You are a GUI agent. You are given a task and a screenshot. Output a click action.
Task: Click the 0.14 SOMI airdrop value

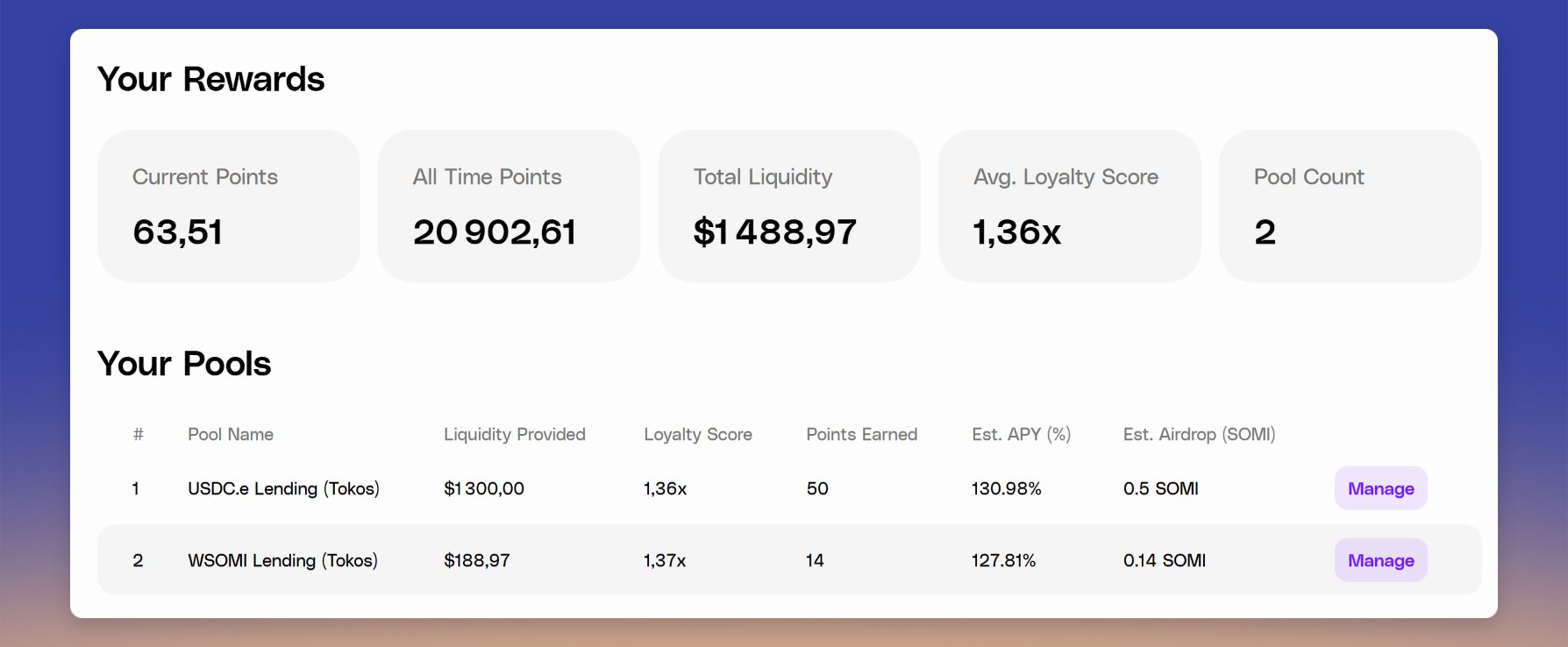[x=1164, y=560]
